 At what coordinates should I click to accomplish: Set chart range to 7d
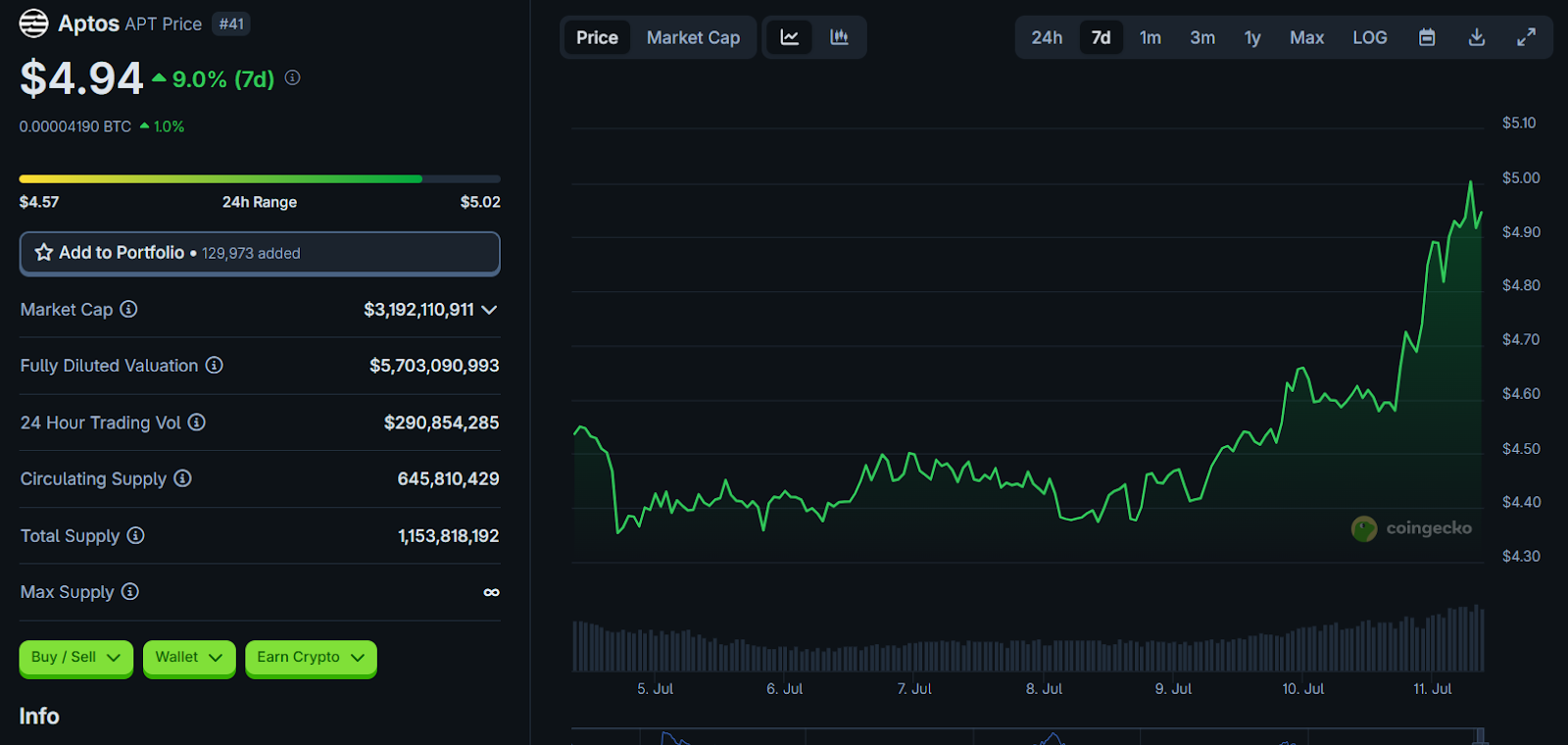[x=1102, y=37]
